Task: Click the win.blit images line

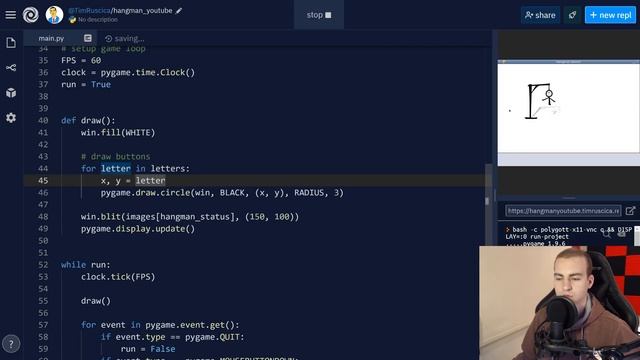Action: tap(190, 217)
